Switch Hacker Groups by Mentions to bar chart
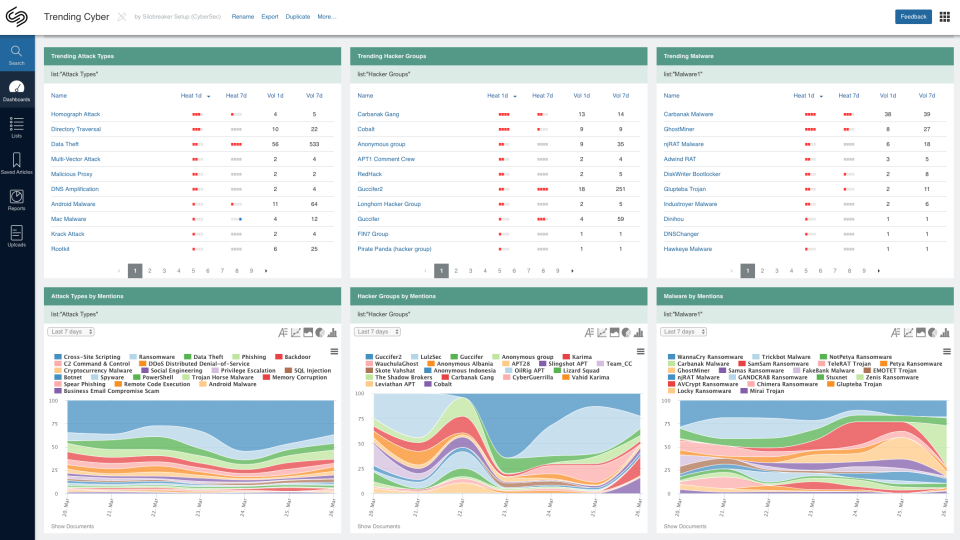960x540 pixels. tap(638, 332)
